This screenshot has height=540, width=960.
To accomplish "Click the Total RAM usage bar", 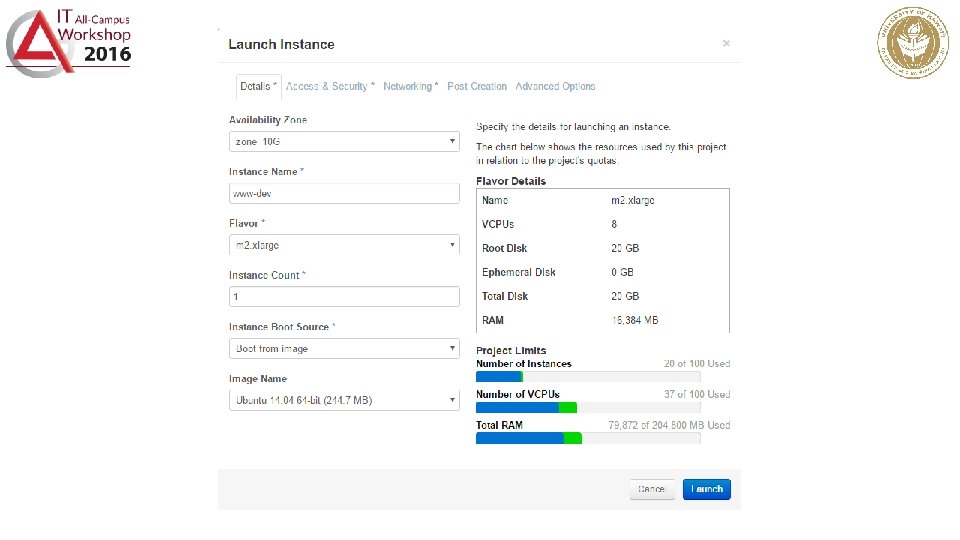I will (x=588, y=438).
